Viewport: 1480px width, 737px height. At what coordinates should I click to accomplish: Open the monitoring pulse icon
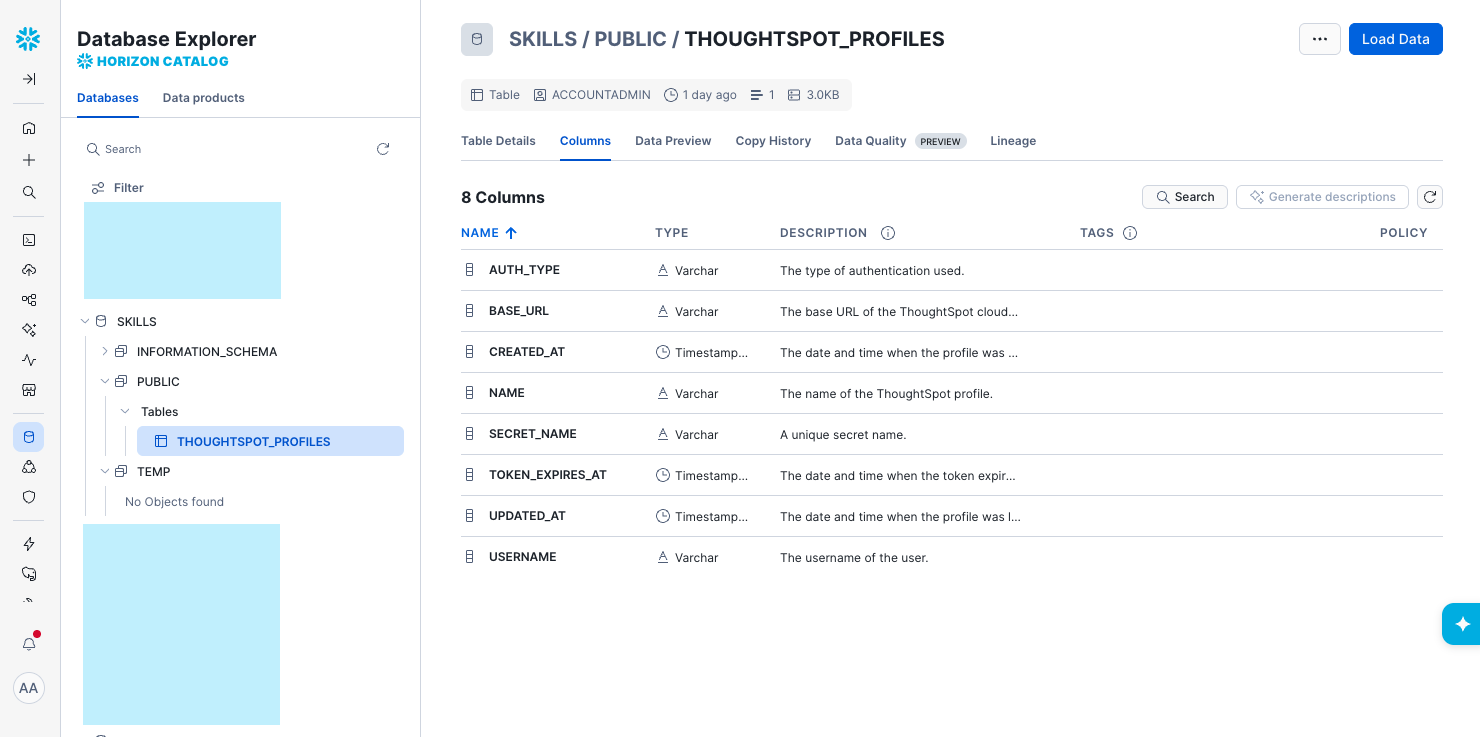tap(29, 360)
